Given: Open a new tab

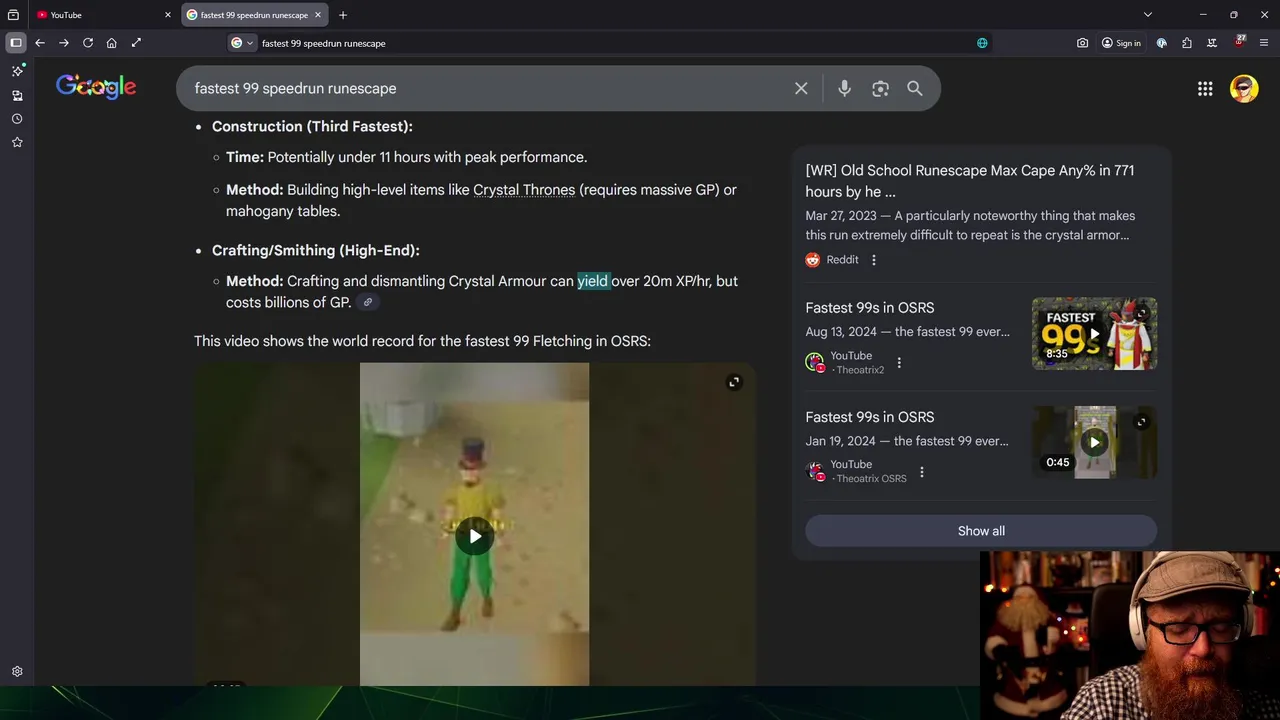Looking at the screenshot, I should tap(343, 15).
